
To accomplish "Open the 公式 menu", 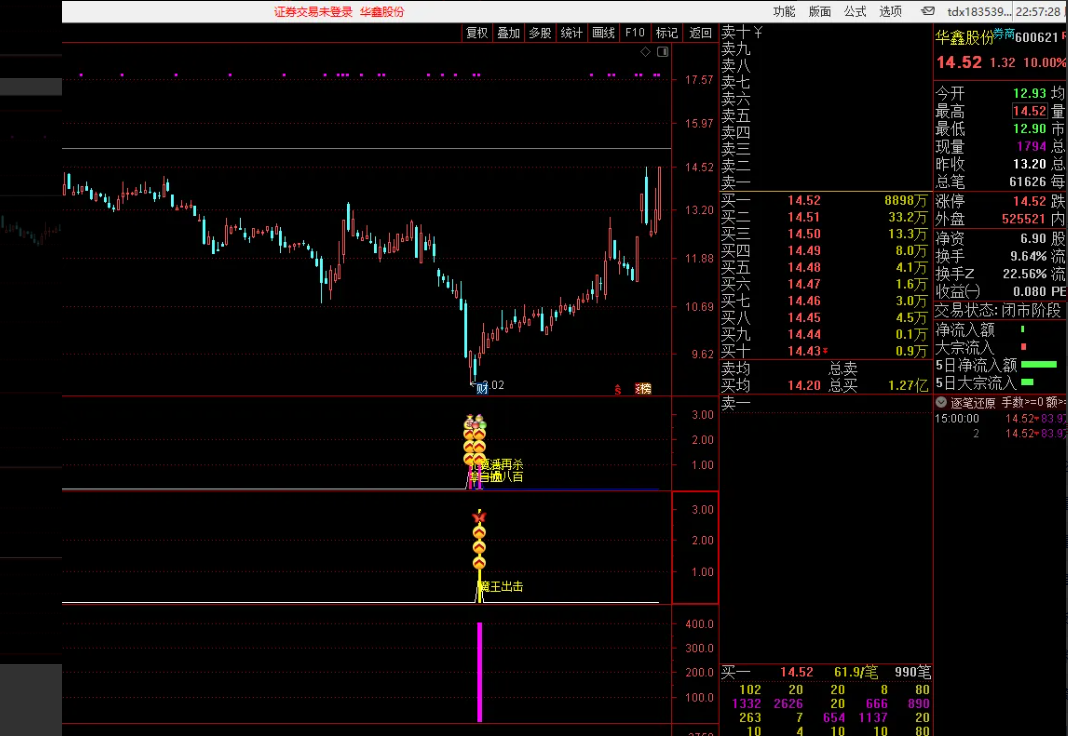I will (x=855, y=12).
